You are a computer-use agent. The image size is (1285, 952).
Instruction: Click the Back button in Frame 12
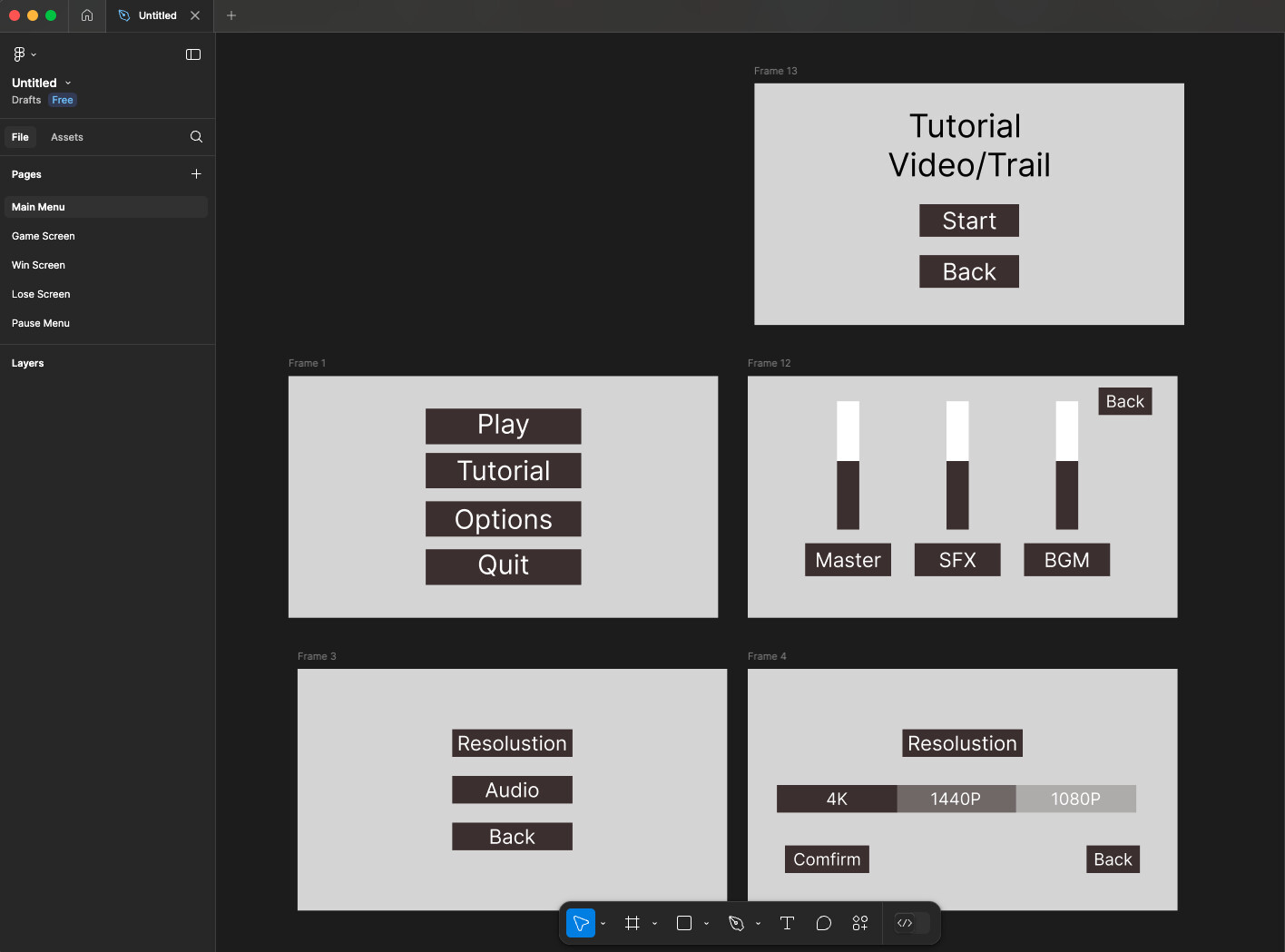pyautogui.click(x=1125, y=401)
